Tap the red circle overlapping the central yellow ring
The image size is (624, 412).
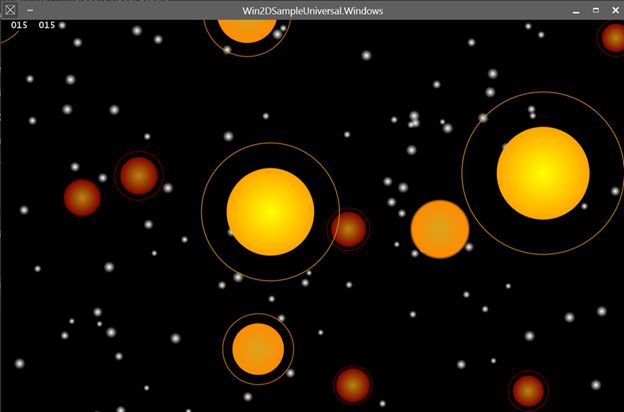(x=348, y=229)
